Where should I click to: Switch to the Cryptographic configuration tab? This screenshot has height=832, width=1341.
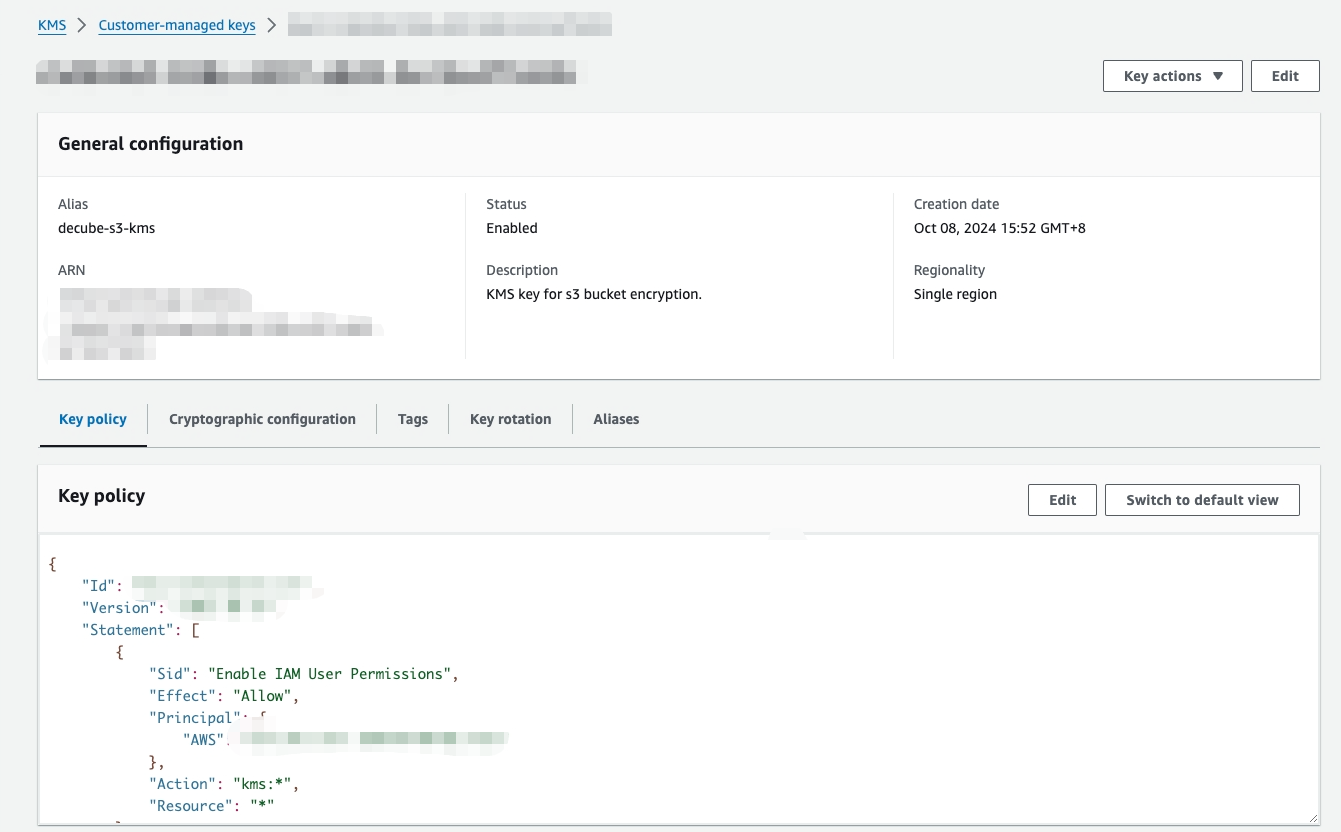point(262,419)
